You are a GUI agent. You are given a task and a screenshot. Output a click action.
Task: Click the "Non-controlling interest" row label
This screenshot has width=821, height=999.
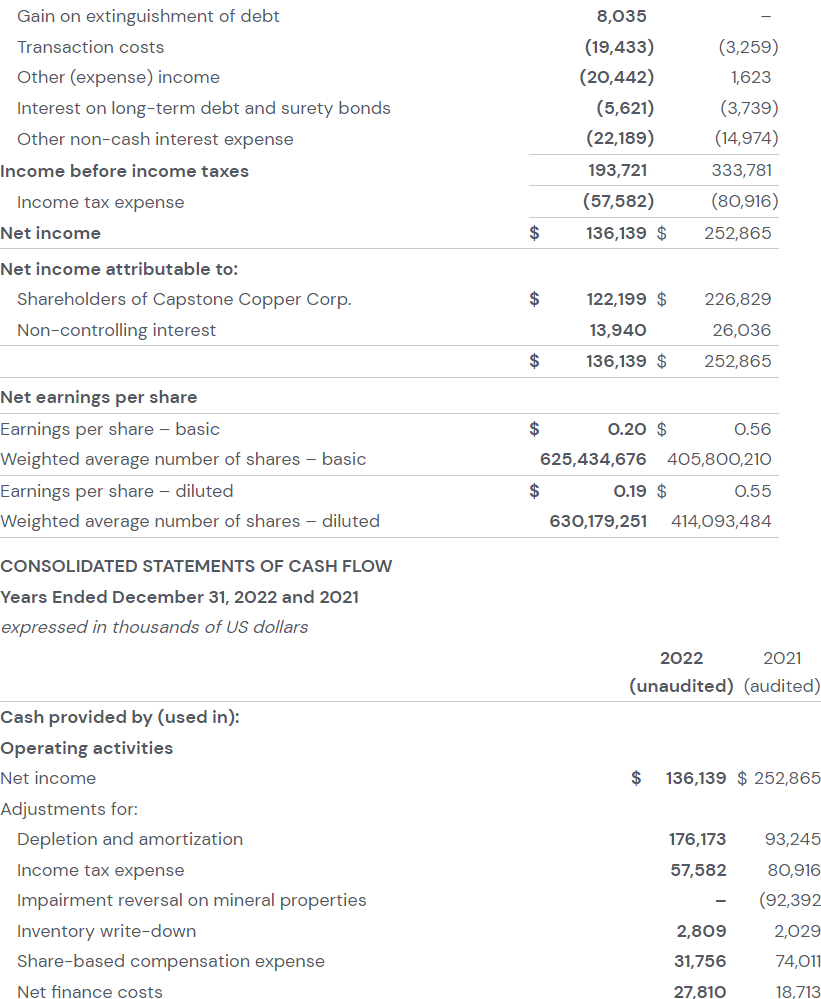pos(116,330)
